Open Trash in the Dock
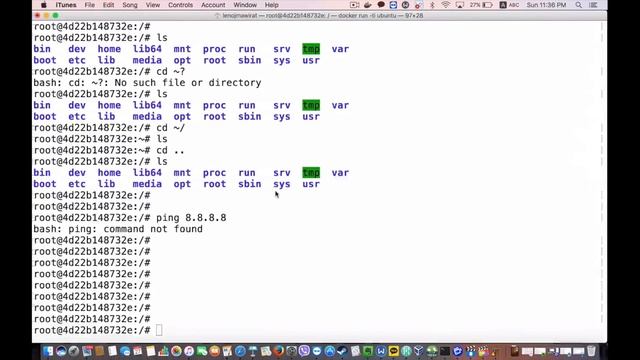640x360 pixels. click(x=591, y=351)
